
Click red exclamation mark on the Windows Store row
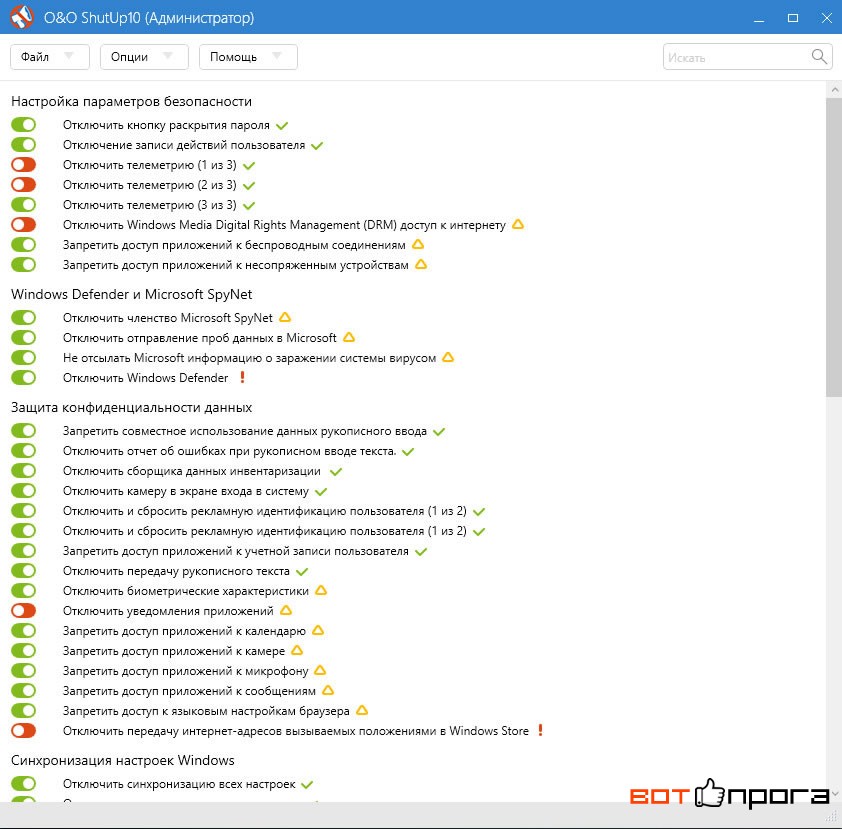point(541,730)
